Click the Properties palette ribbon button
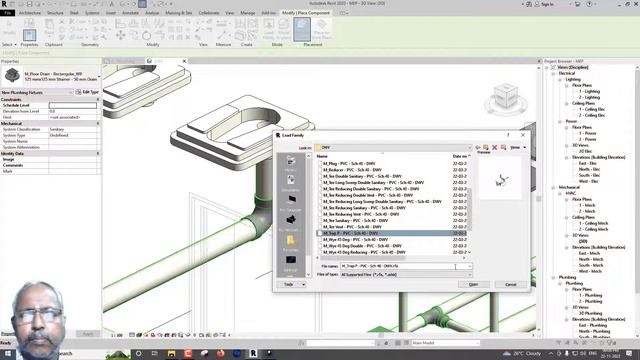The width and height of the screenshot is (640, 360). coord(29,35)
